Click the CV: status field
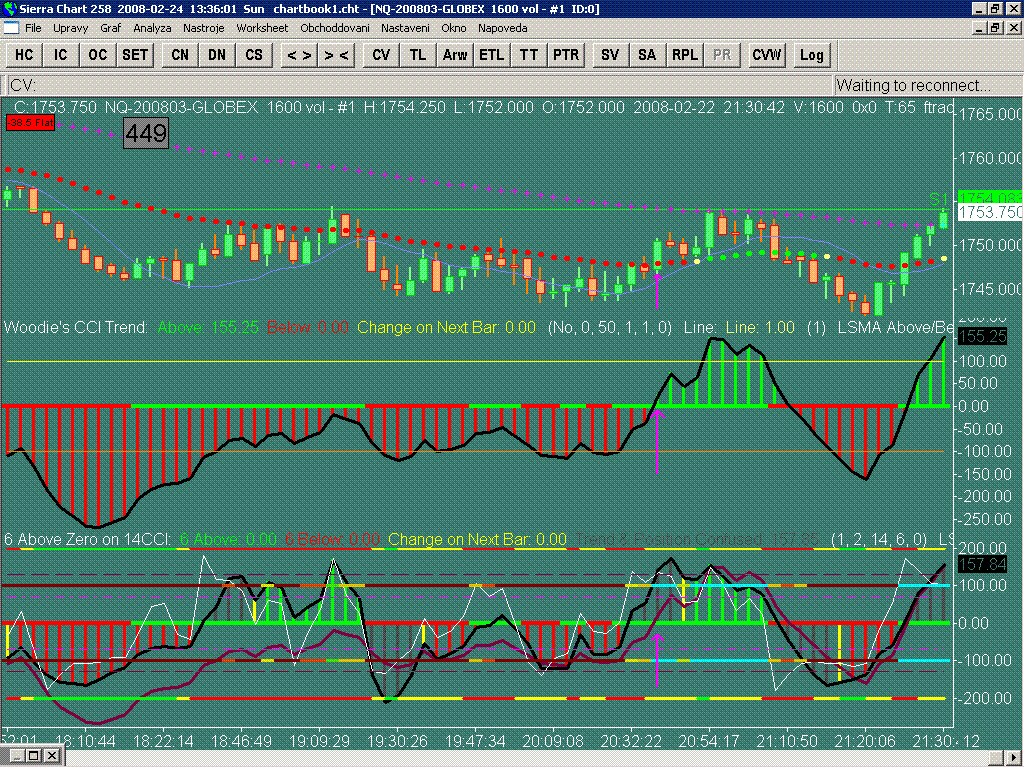Viewport: 1024px width, 768px height. point(419,86)
